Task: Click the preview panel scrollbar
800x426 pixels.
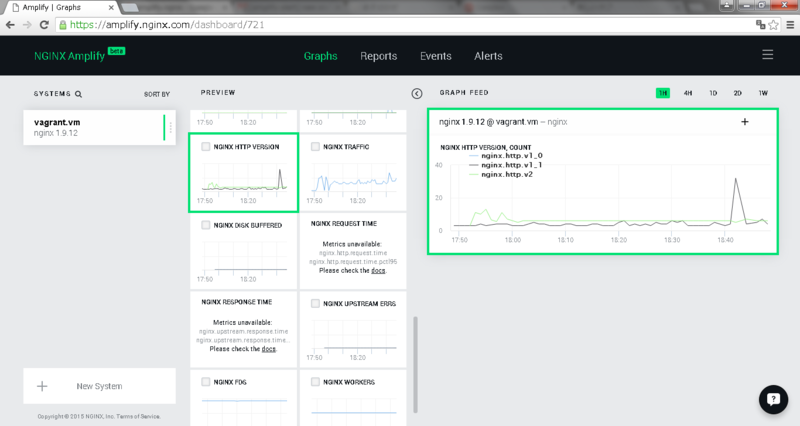Action: [415, 364]
